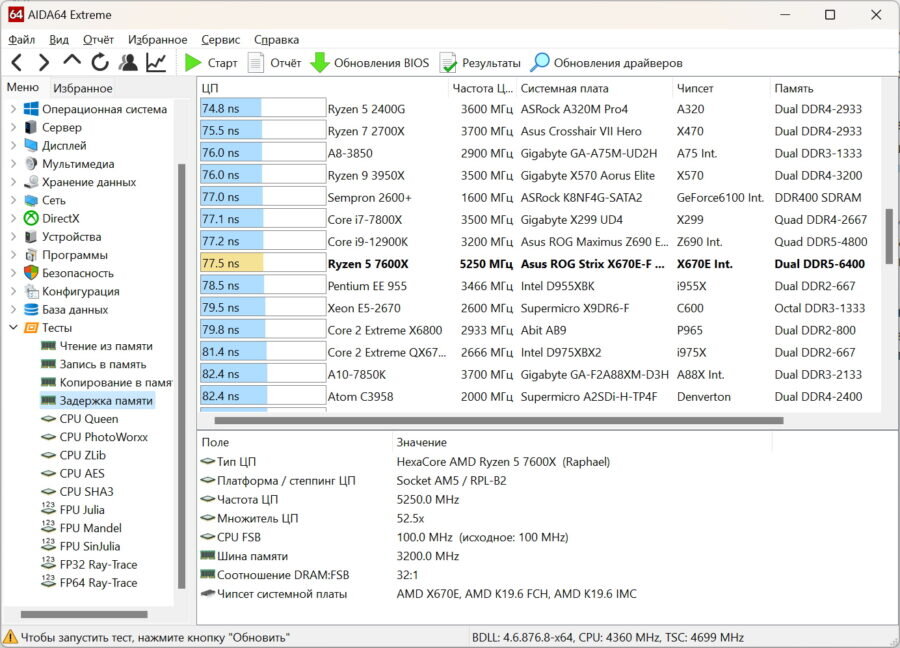Click the up-level arrow icon
The width and height of the screenshot is (900, 648).
click(72, 60)
